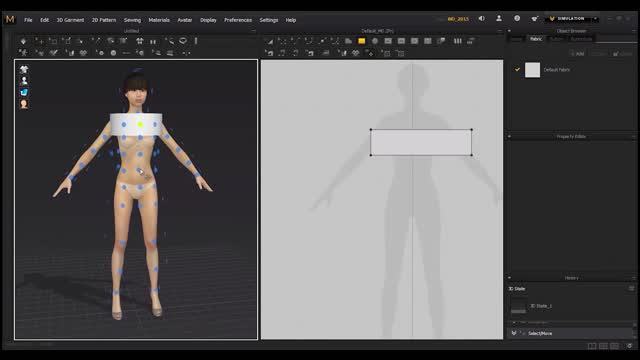Click the Add button in Fabric tab

click(x=578, y=54)
